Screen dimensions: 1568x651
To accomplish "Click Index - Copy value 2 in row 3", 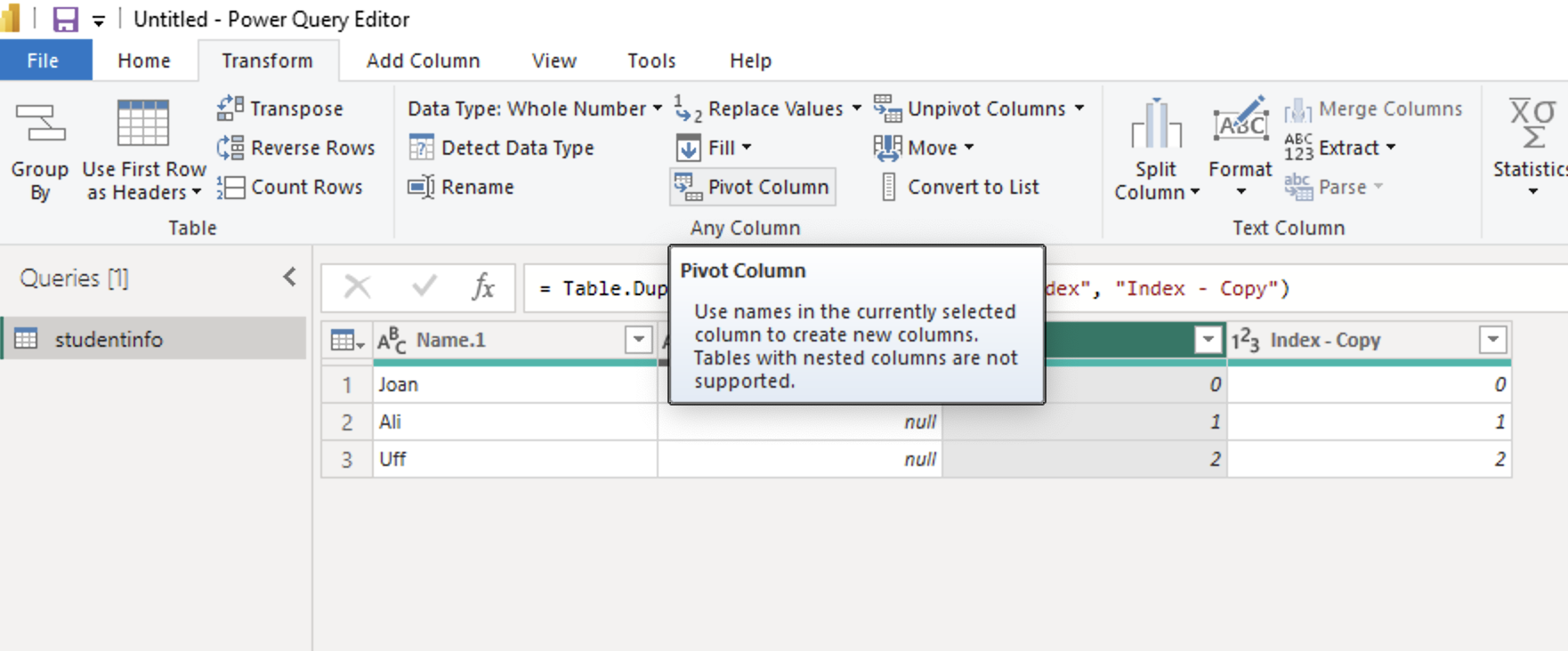I will [1370, 459].
